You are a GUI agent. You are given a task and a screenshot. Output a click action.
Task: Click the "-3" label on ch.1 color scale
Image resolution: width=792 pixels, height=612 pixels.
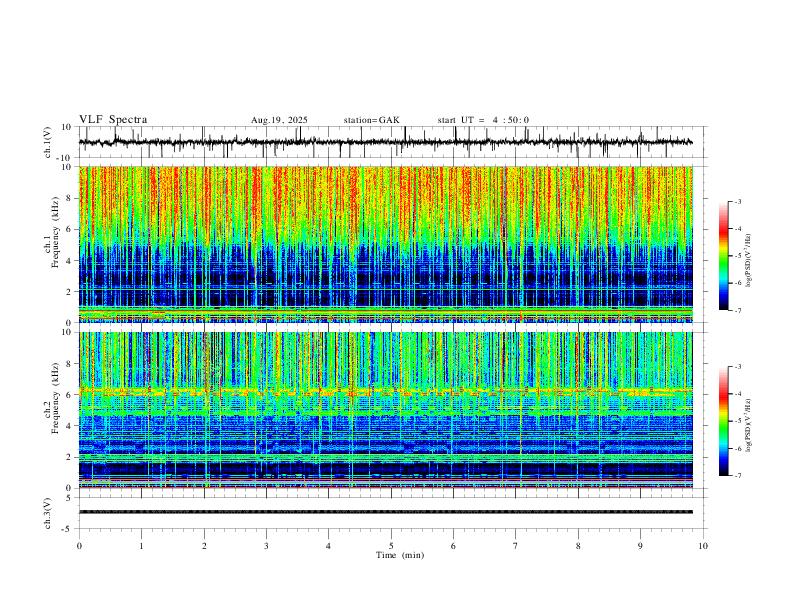click(x=738, y=201)
